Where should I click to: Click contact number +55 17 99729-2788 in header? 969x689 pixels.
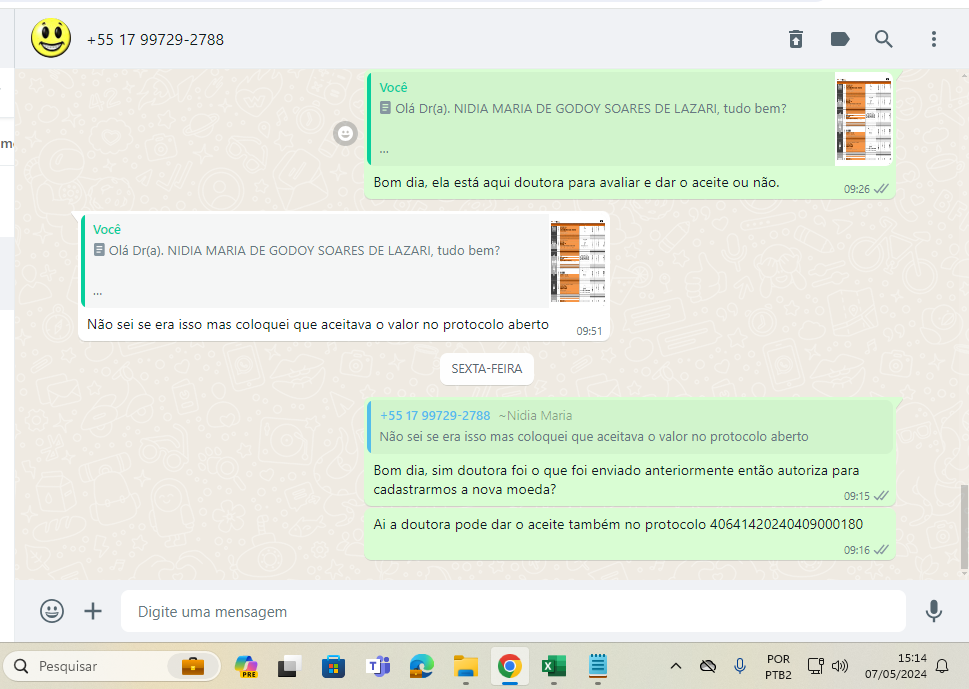(x=156, y=40)
